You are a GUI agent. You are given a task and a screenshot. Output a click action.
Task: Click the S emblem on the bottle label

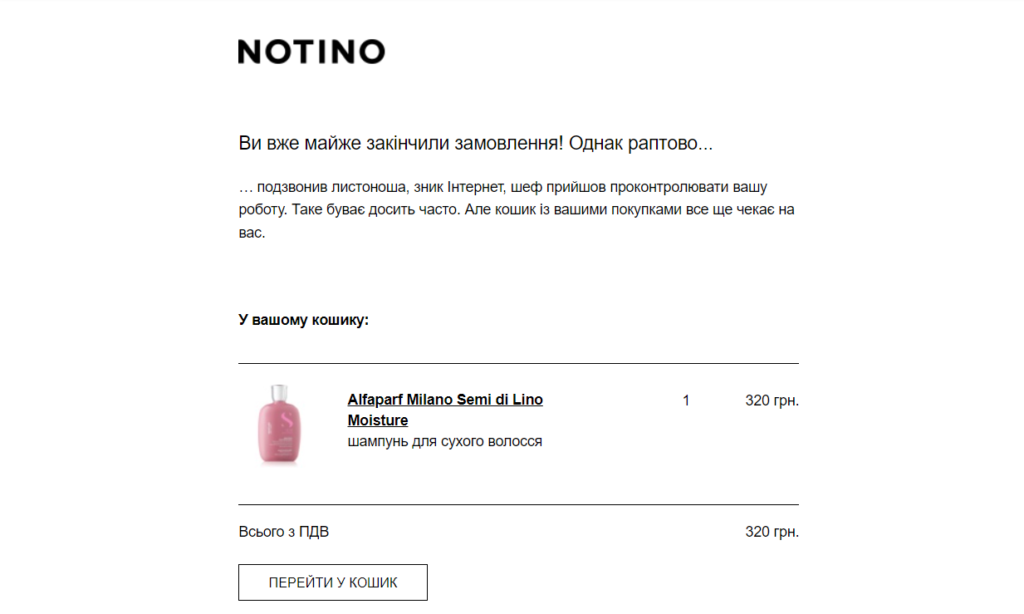(287, 419)
